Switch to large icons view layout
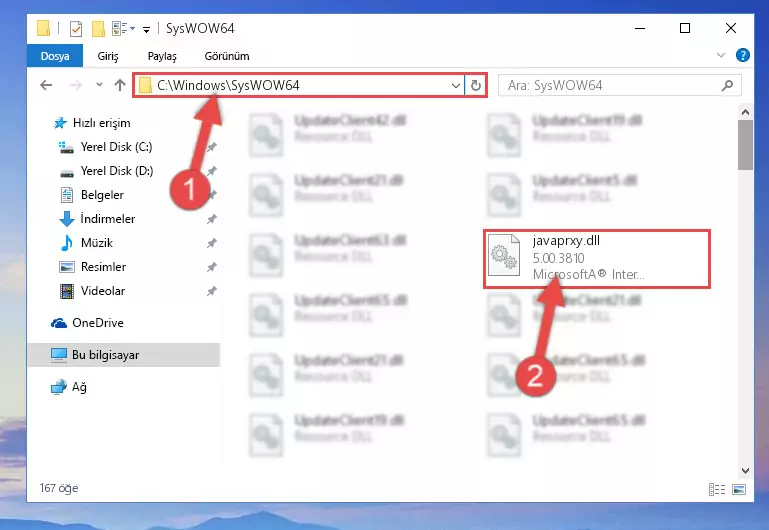This screenshot has height=530, width=769. pos(739,489)
